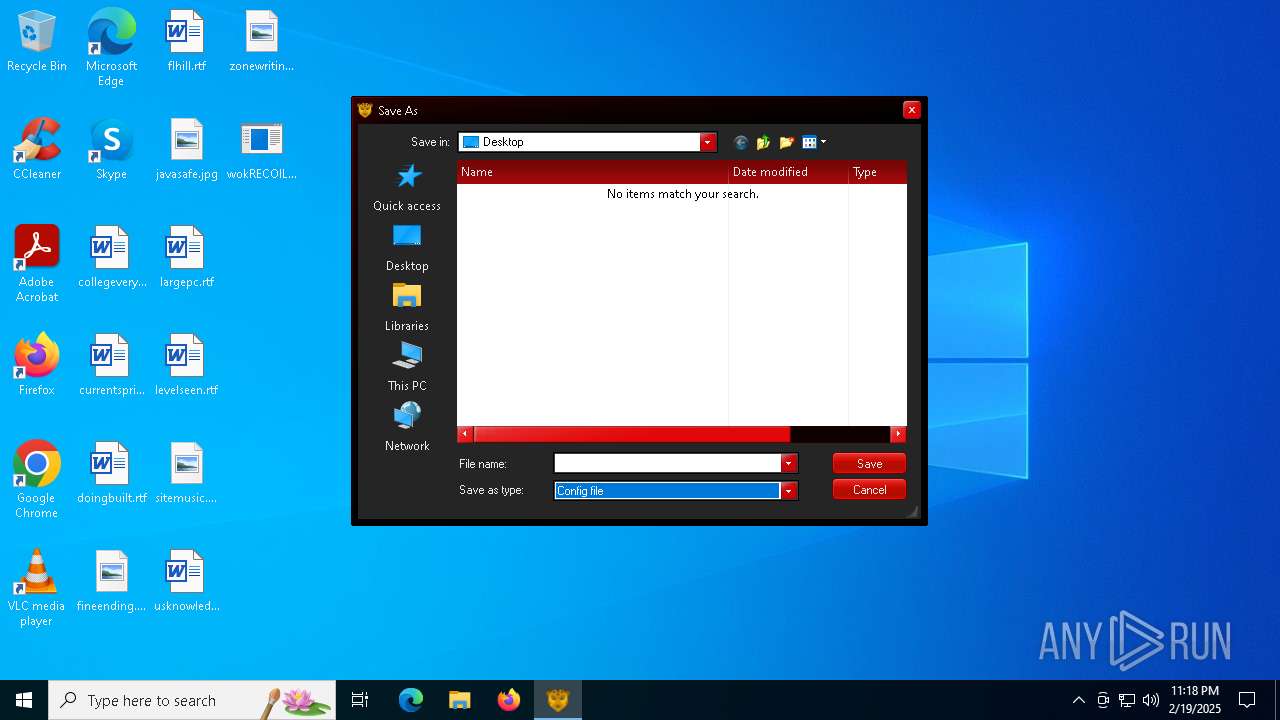Select the Google Chrome desktop shortcut
Viewport: 1280px width, 720px height.
pos(37,480)
